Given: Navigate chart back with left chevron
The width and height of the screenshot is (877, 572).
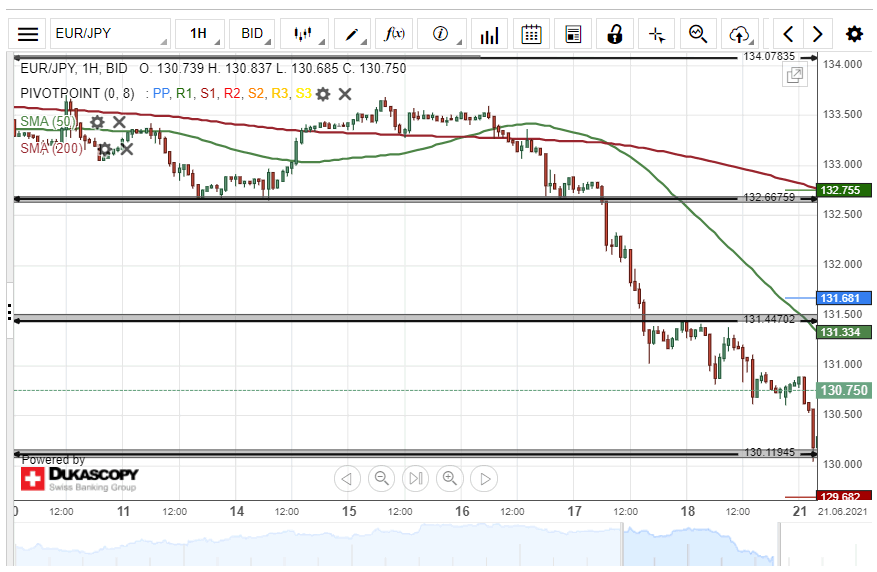Looking at the screenshot, I should (x=789, y=34).
